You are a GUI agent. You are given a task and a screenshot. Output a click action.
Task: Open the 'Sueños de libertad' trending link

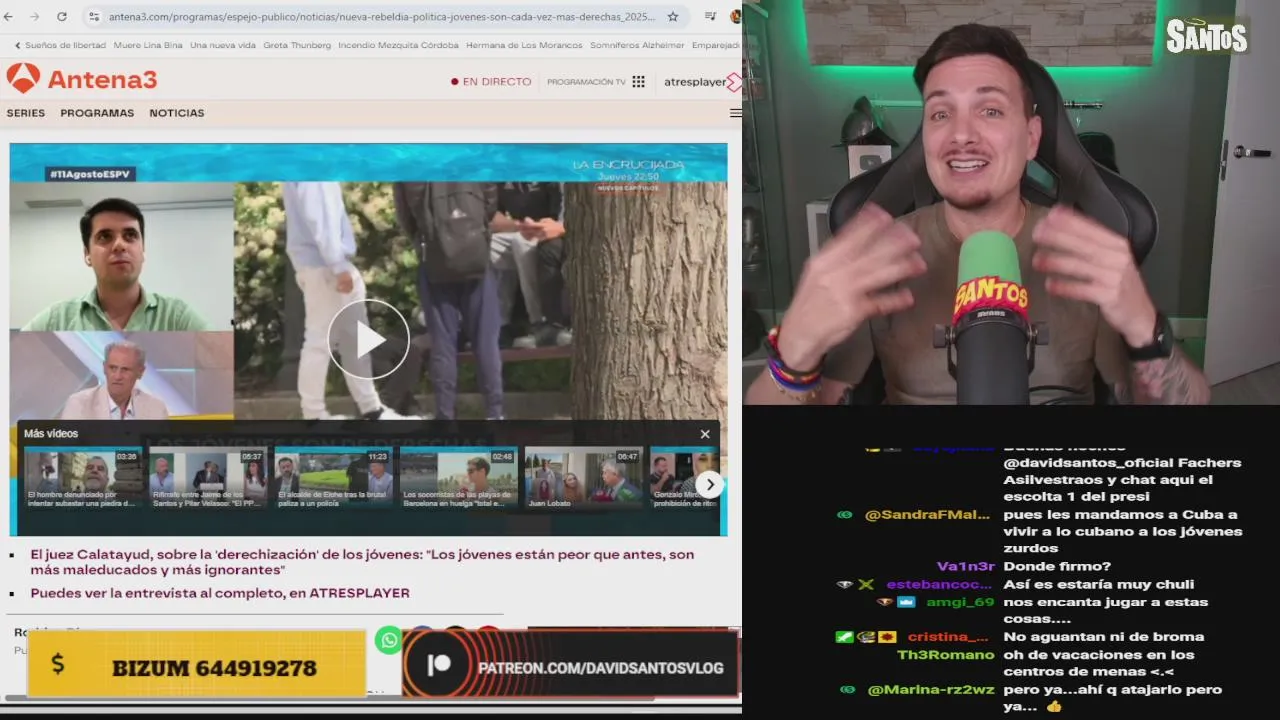click(x=65, y=45)
